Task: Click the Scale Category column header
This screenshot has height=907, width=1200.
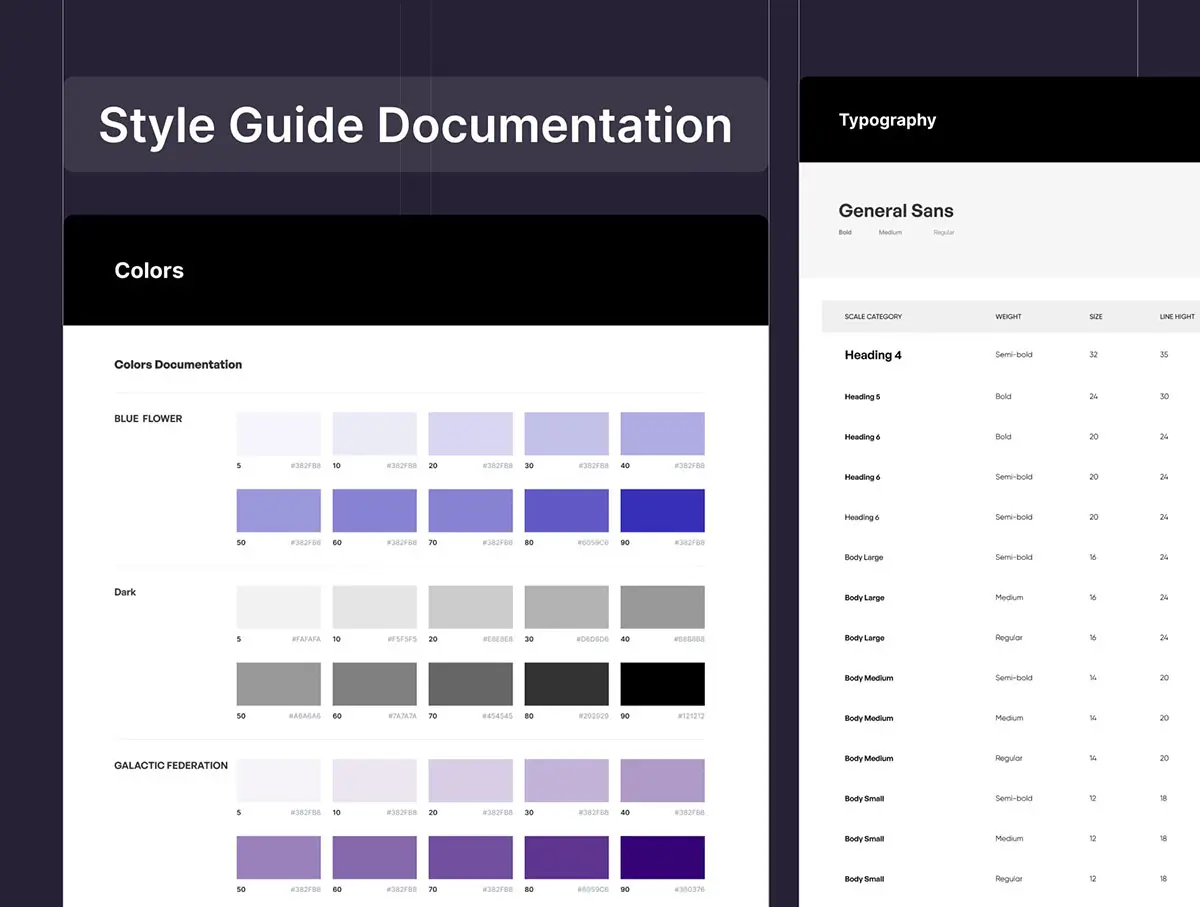Action: click(x=873, y=317)
